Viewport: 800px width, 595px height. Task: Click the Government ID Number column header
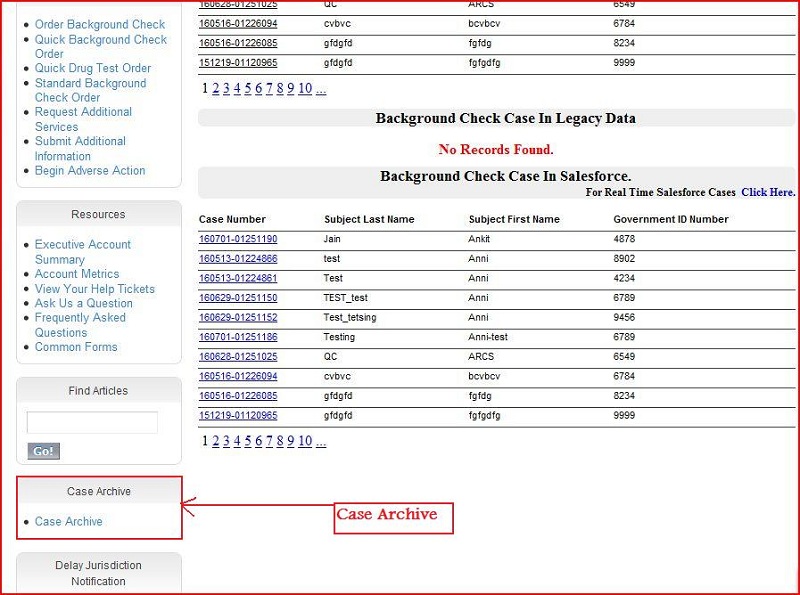point(671,219)
